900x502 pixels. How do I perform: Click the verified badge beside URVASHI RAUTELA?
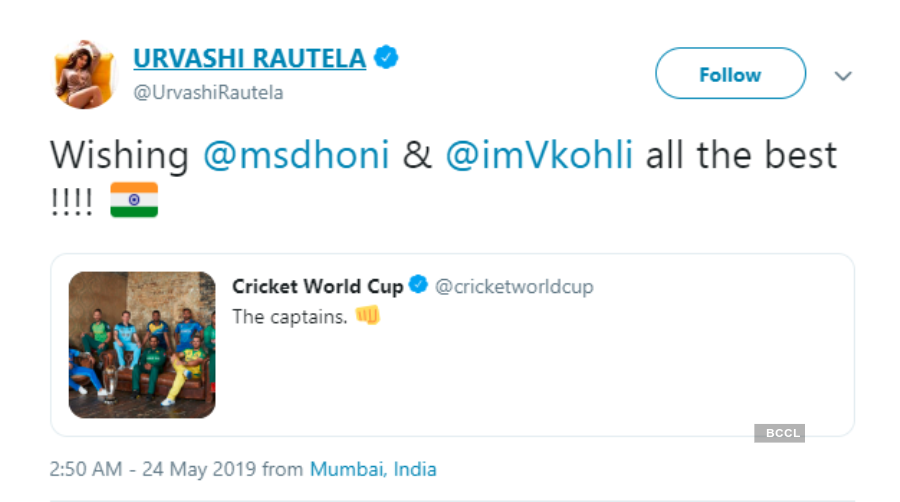387,59
